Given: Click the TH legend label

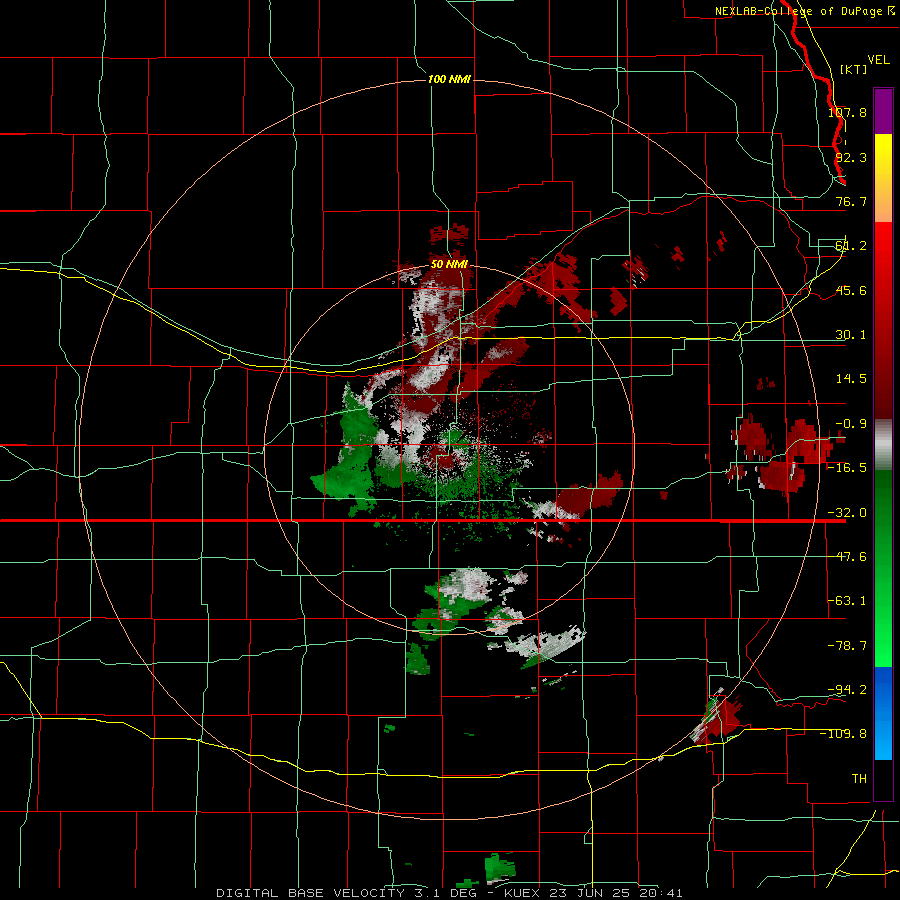Looking at the screenshot, I should [x=859, y=778].
